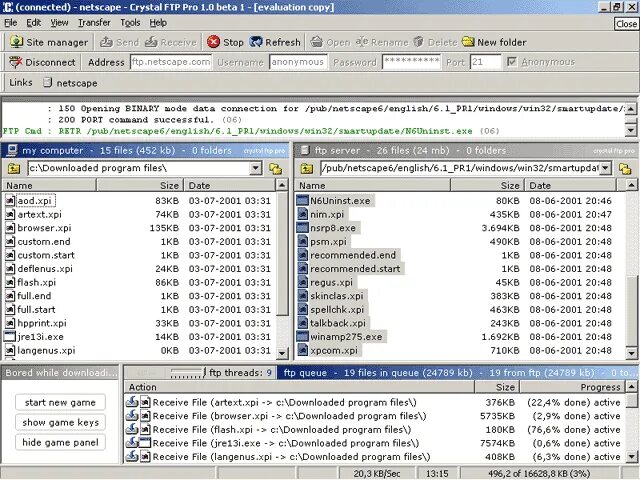Click the nsrp8.exe icon
Viewport: 640px width, 480px height.
tap(302, 228)
